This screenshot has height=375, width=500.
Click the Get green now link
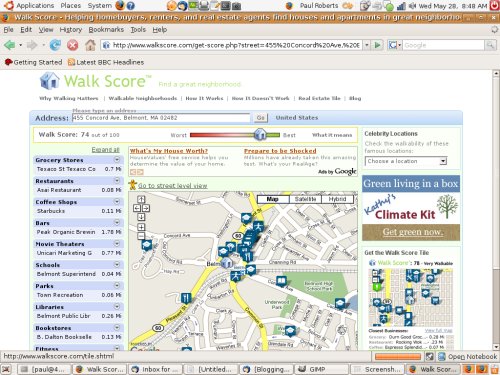point(413,232)
